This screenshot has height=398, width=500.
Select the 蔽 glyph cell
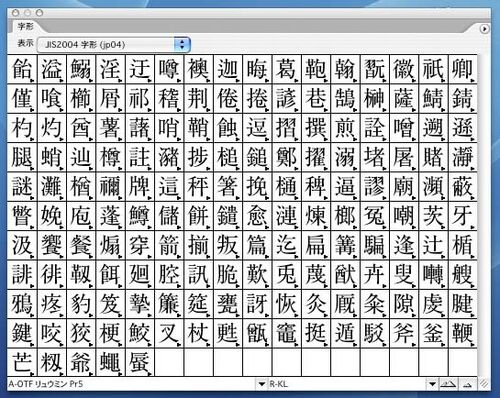463,186
